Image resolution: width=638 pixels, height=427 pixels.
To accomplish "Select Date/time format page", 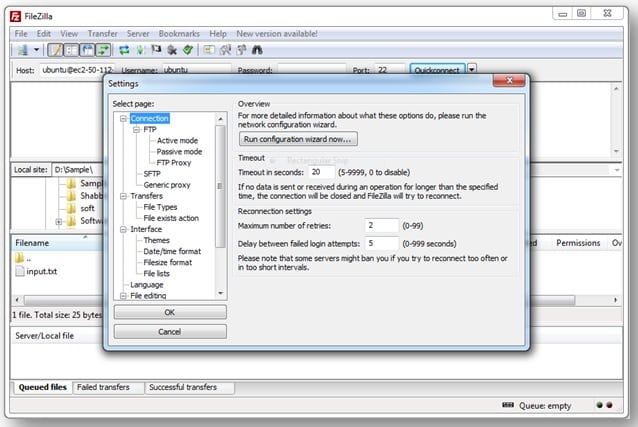I will [172, 251].
